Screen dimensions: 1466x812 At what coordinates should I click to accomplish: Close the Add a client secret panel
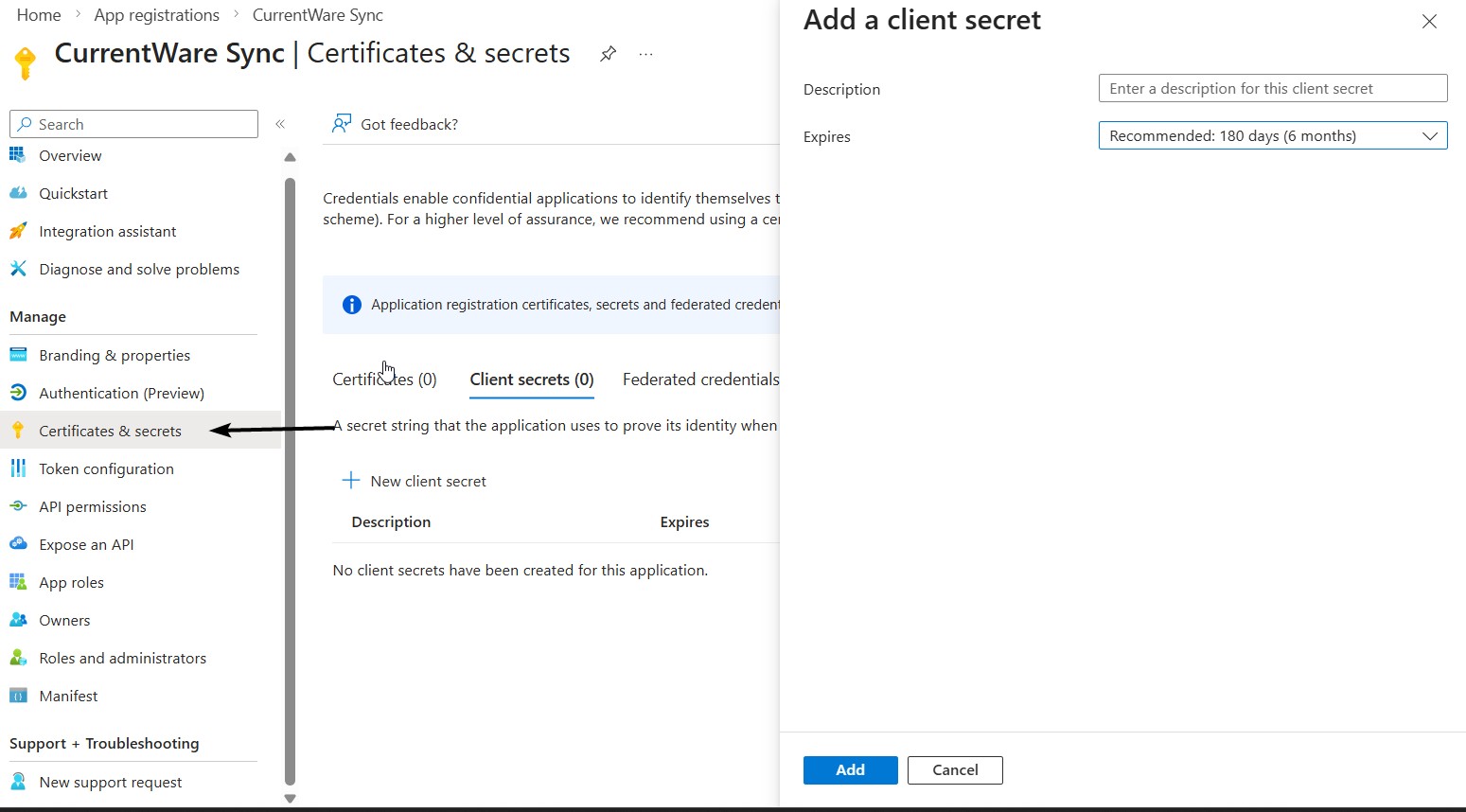1429,22
